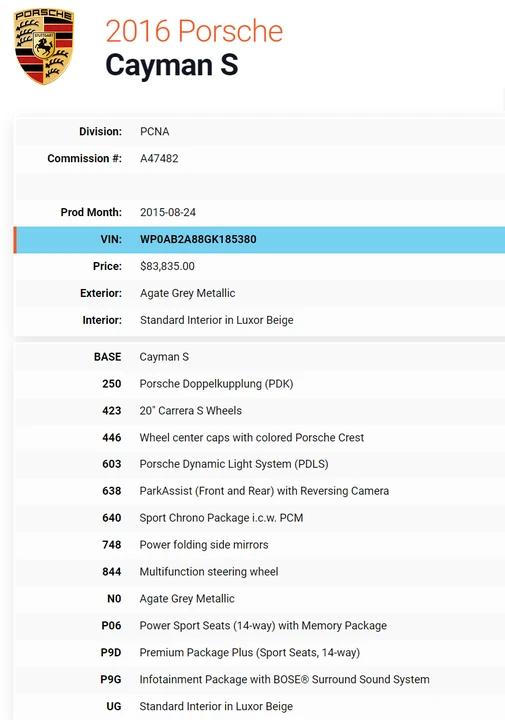Select production date '2015-08-24'
This screenshot has width=505, height=720.
(168, 212)
